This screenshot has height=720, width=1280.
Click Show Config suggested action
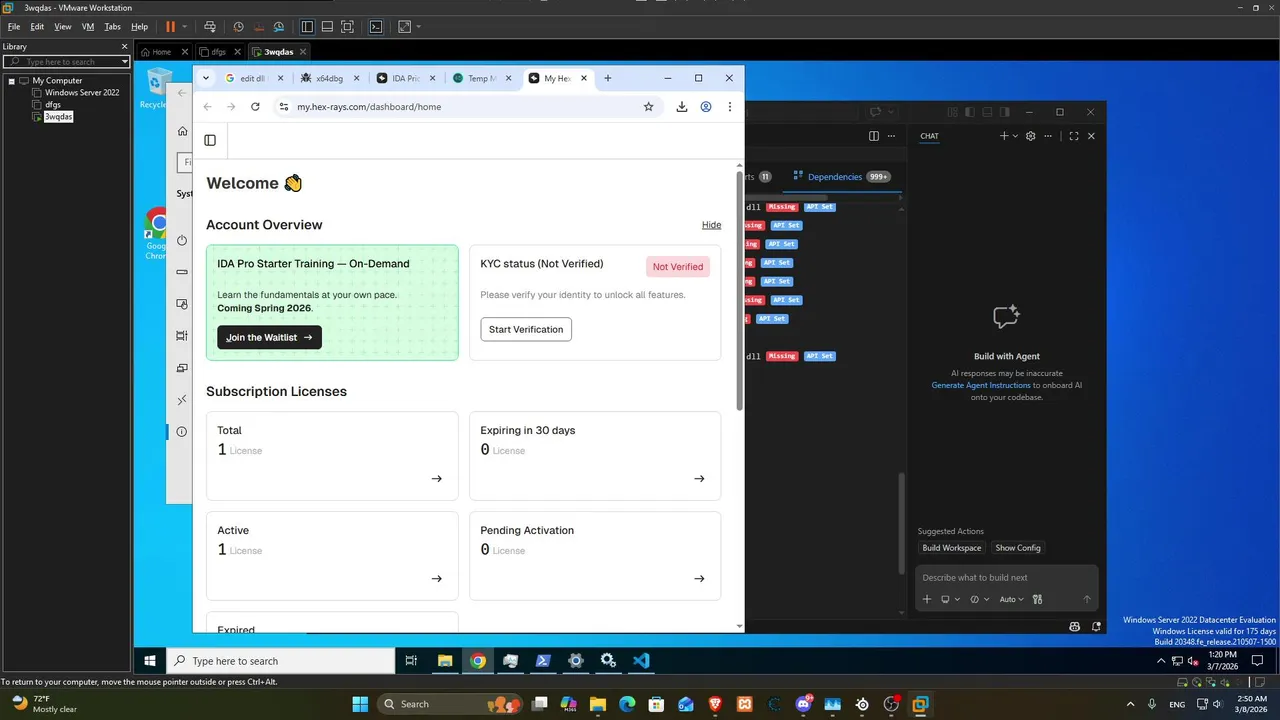click(1018, 548)
